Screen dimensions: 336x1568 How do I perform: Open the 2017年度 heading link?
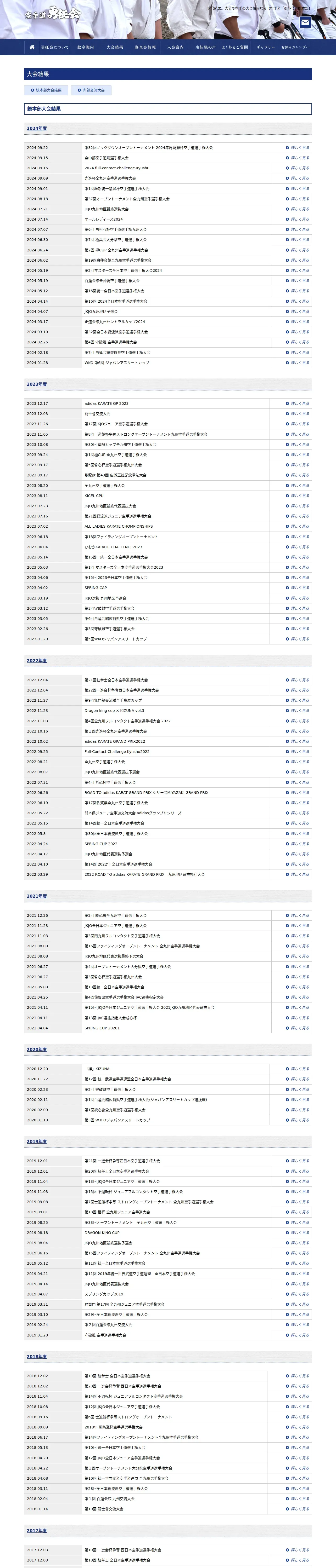(37, 1530)
